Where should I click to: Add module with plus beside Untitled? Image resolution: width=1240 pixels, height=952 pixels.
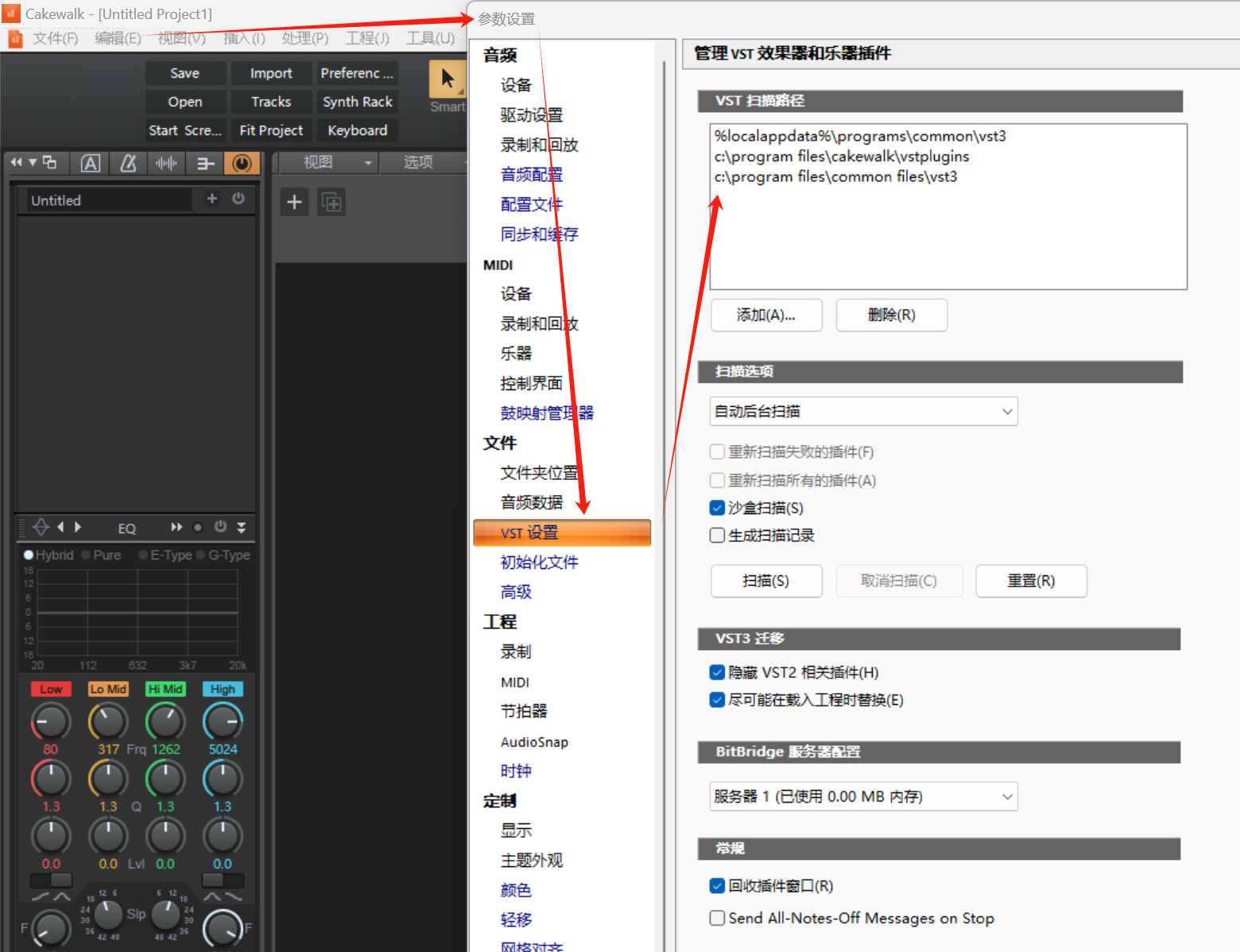[212, 199]
